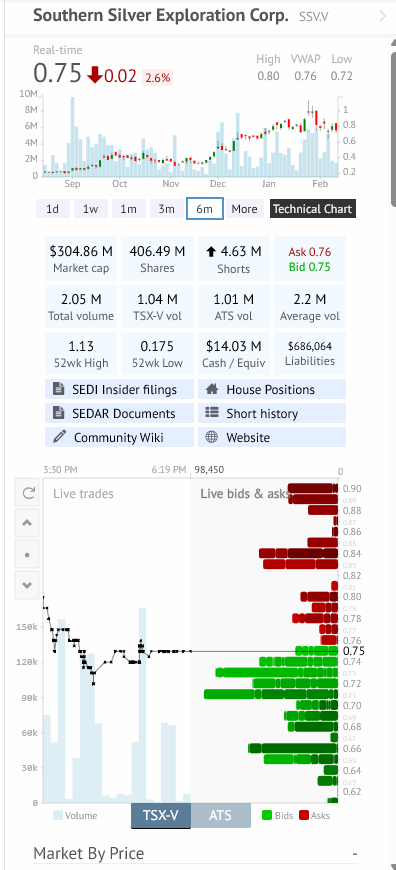Viewport: 396px width, 870px height.
Task: Select the 6m chart range
Action: coord(205,209)
